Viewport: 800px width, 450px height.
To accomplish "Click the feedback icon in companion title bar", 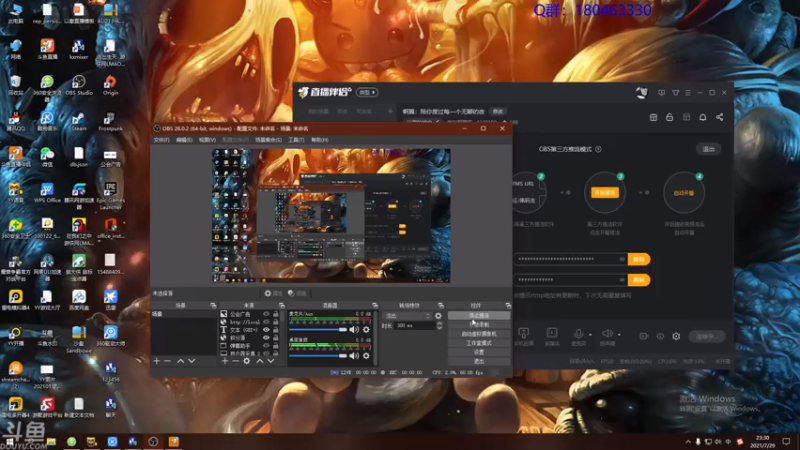I will pos(661,93).
